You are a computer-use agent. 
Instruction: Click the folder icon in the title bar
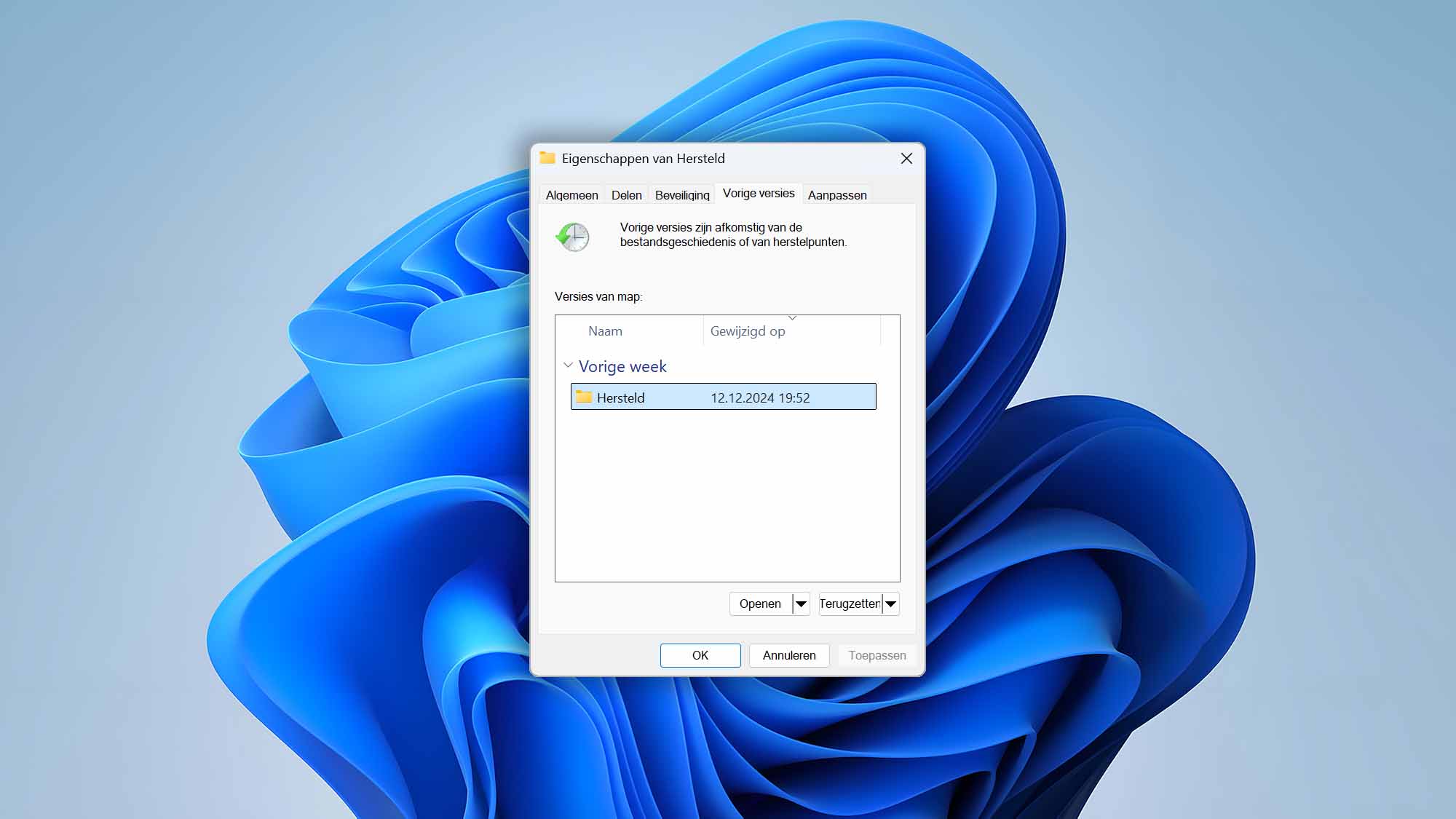pos(547,158)
